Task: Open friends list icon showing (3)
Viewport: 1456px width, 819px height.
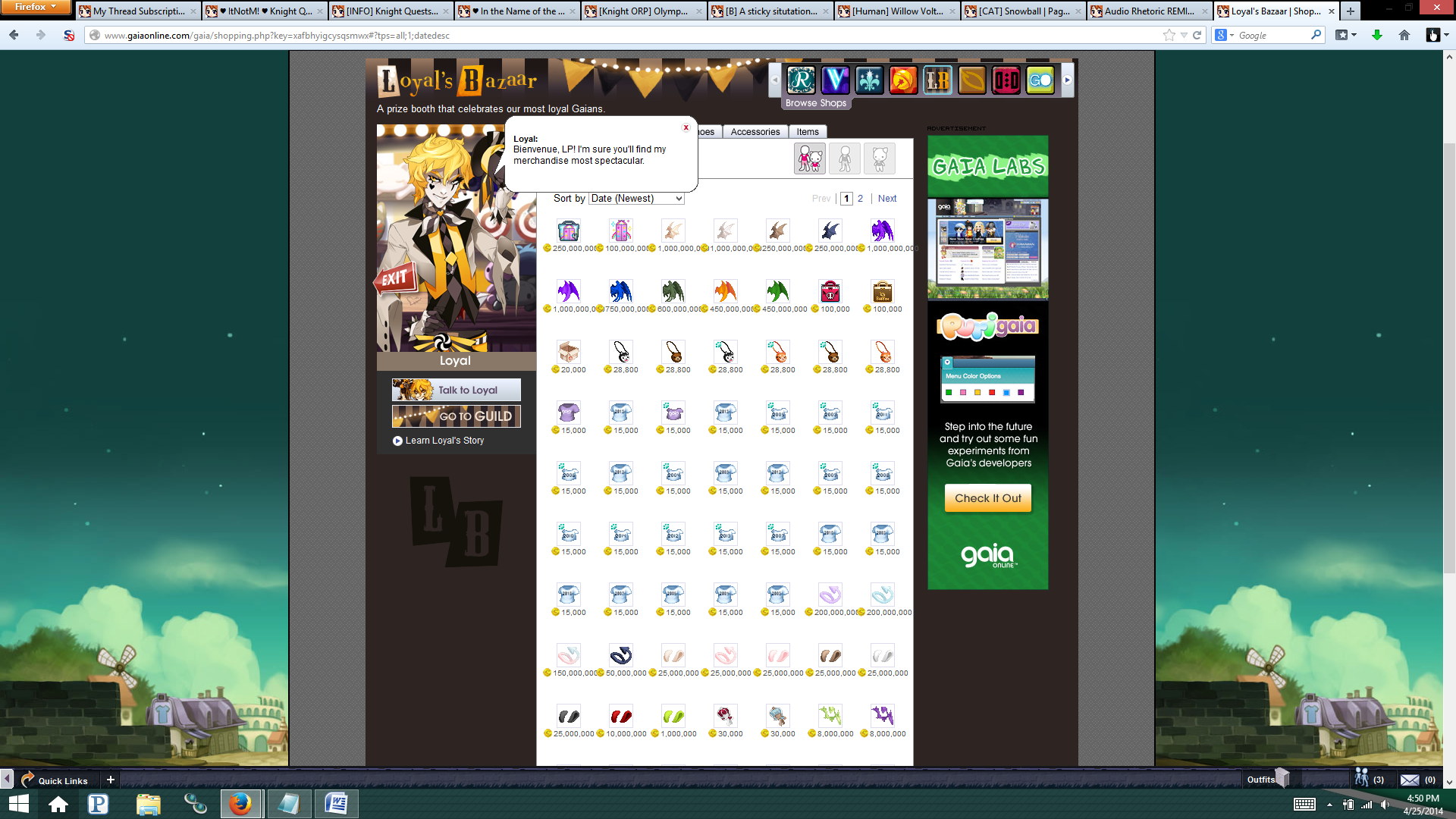Action: (1369, 779)
